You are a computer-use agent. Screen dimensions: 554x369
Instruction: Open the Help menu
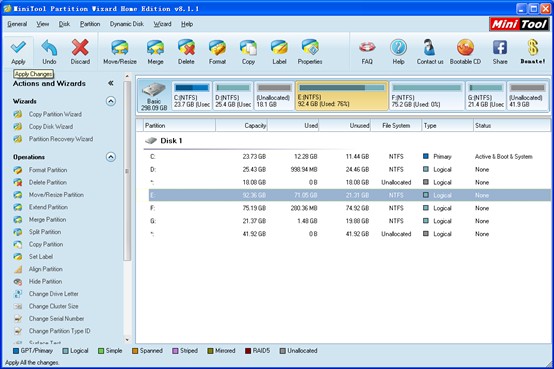[187, 24]
